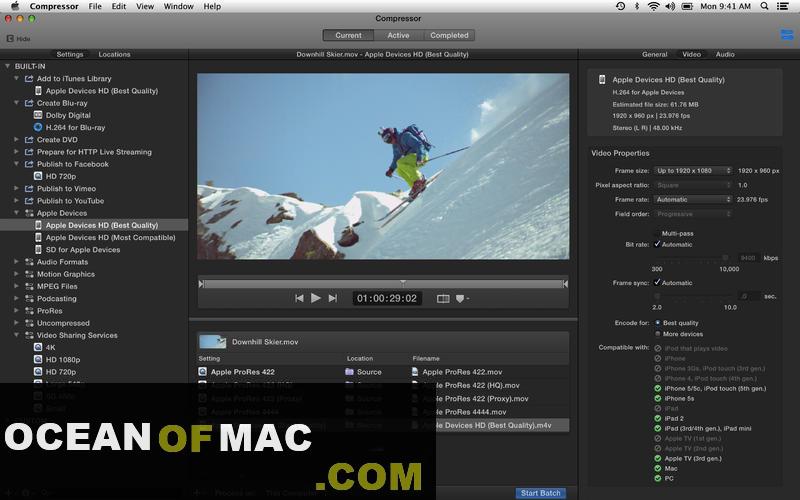The image size is (800, 500).
Task: Expand Prepare for HTTP Live Streaming
Action: (16, 152)
